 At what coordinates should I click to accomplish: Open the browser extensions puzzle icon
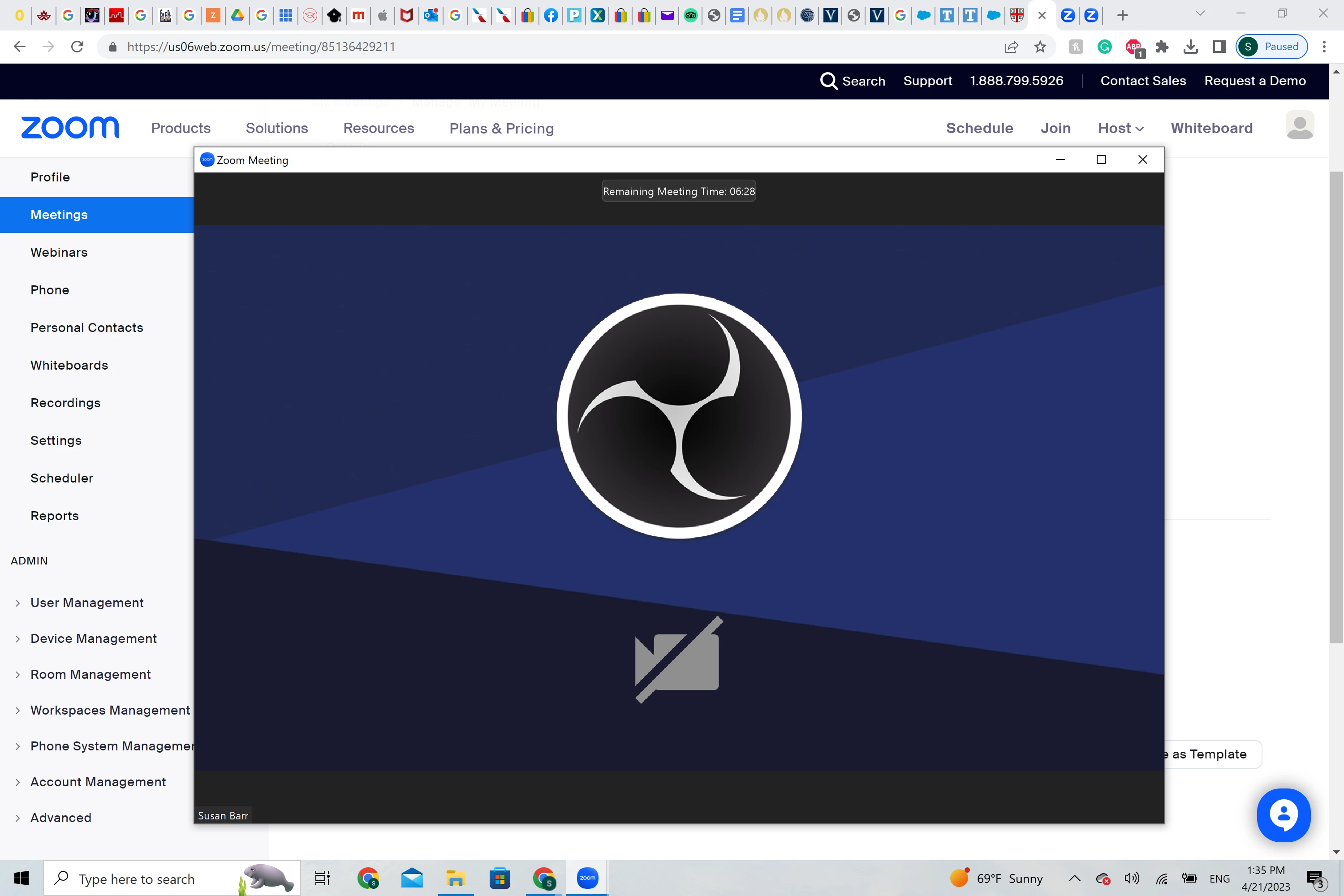pos(1162,47)
